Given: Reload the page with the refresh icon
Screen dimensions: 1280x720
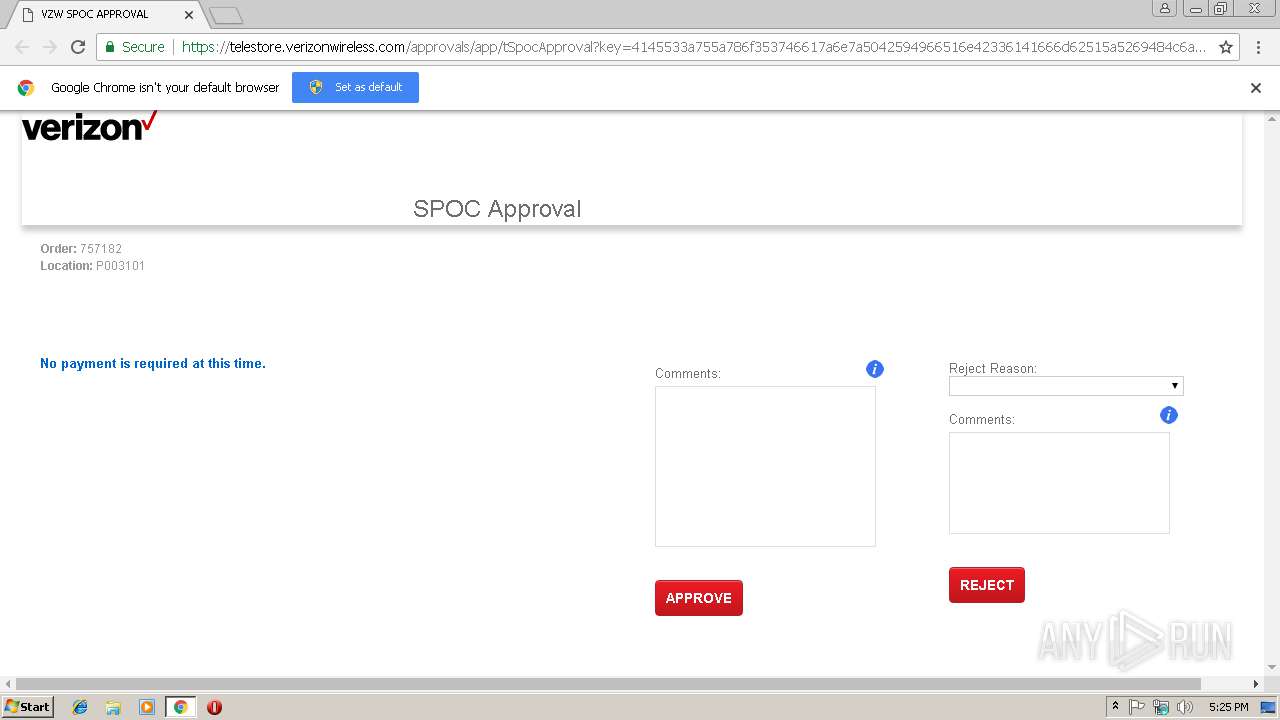Looking at the screenshot, I should (78, 47).
